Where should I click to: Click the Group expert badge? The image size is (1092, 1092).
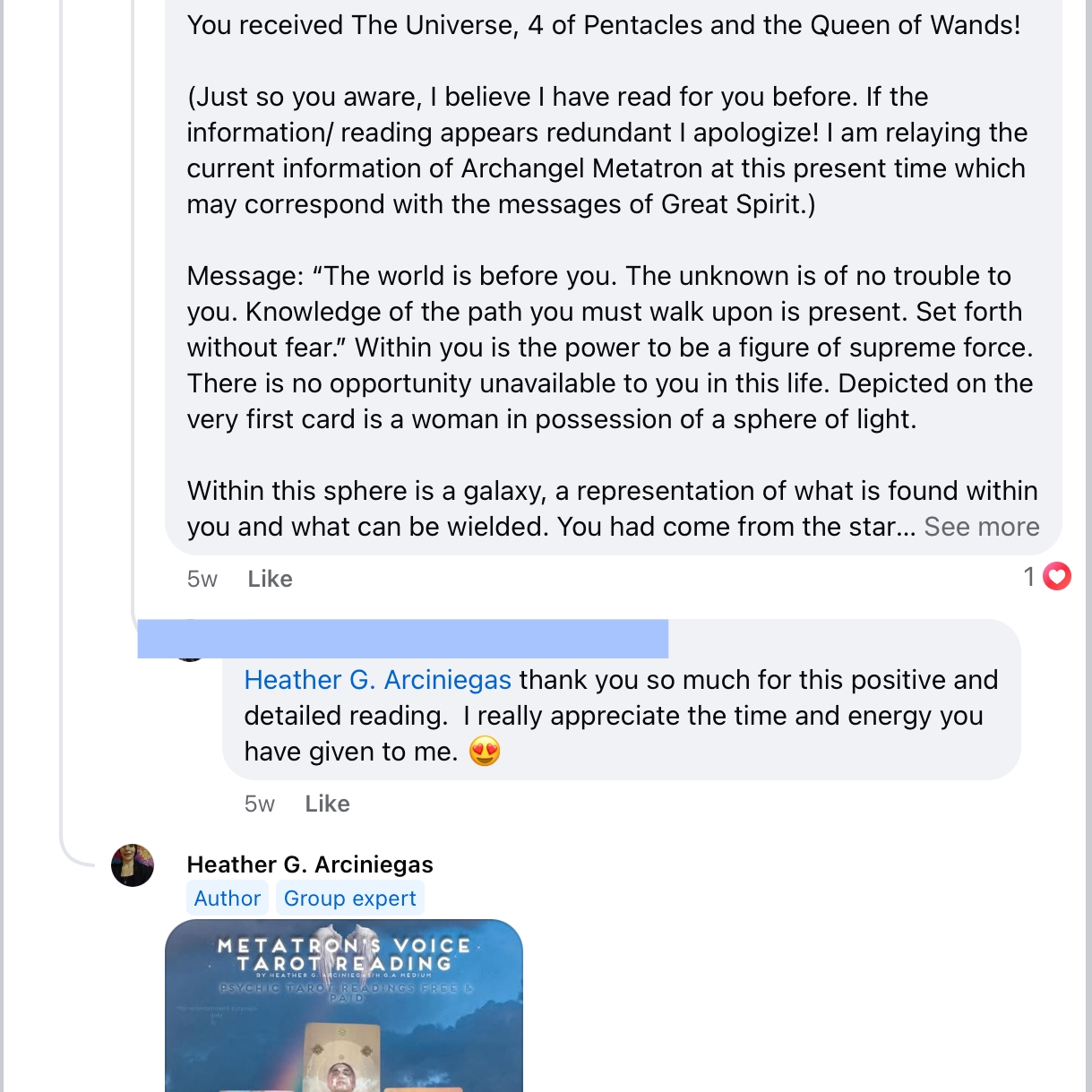[349, 899]
